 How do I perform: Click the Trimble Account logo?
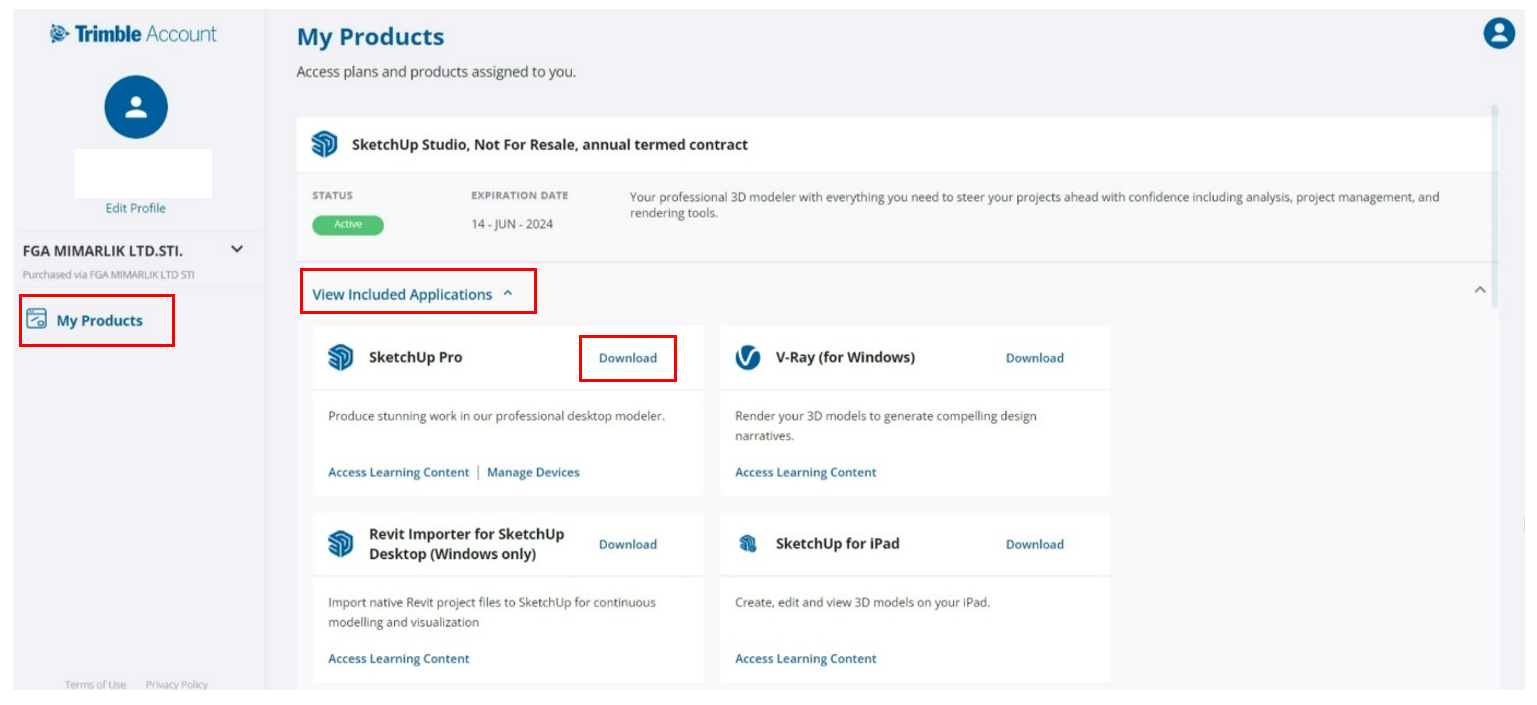click(133, 34)
